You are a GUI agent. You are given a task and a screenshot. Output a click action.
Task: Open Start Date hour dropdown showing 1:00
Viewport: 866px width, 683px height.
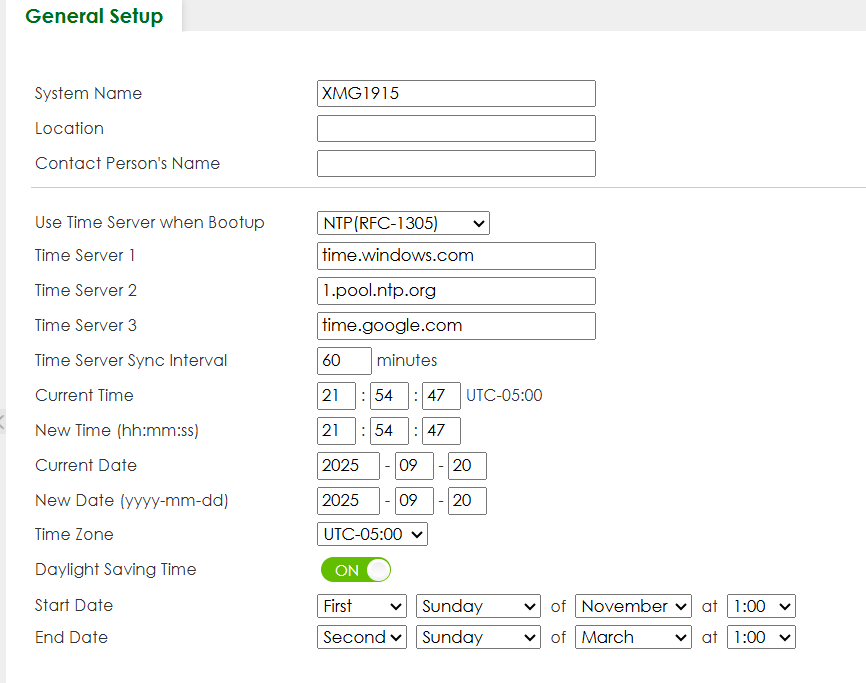(762, 606)
